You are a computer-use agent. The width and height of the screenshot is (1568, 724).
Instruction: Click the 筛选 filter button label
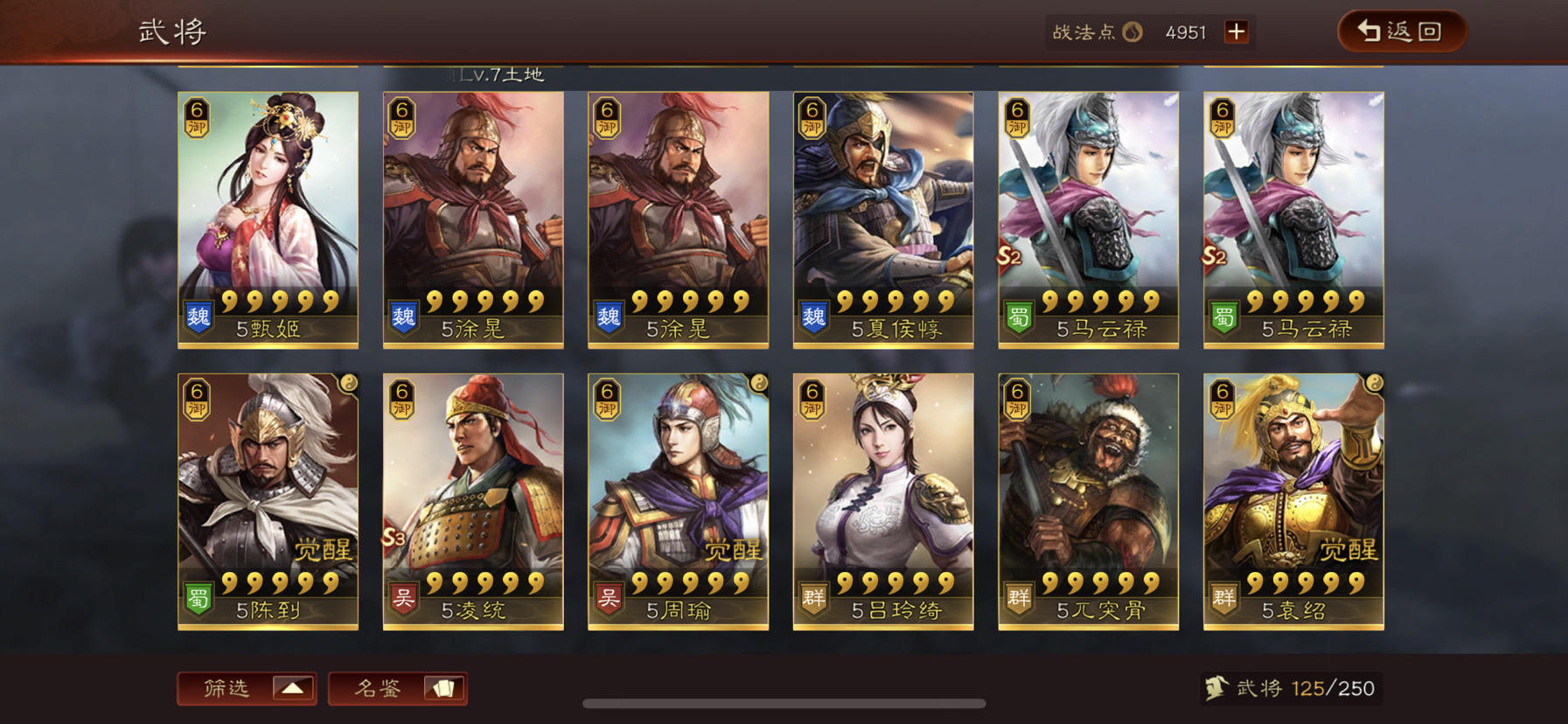click(226, 688)
